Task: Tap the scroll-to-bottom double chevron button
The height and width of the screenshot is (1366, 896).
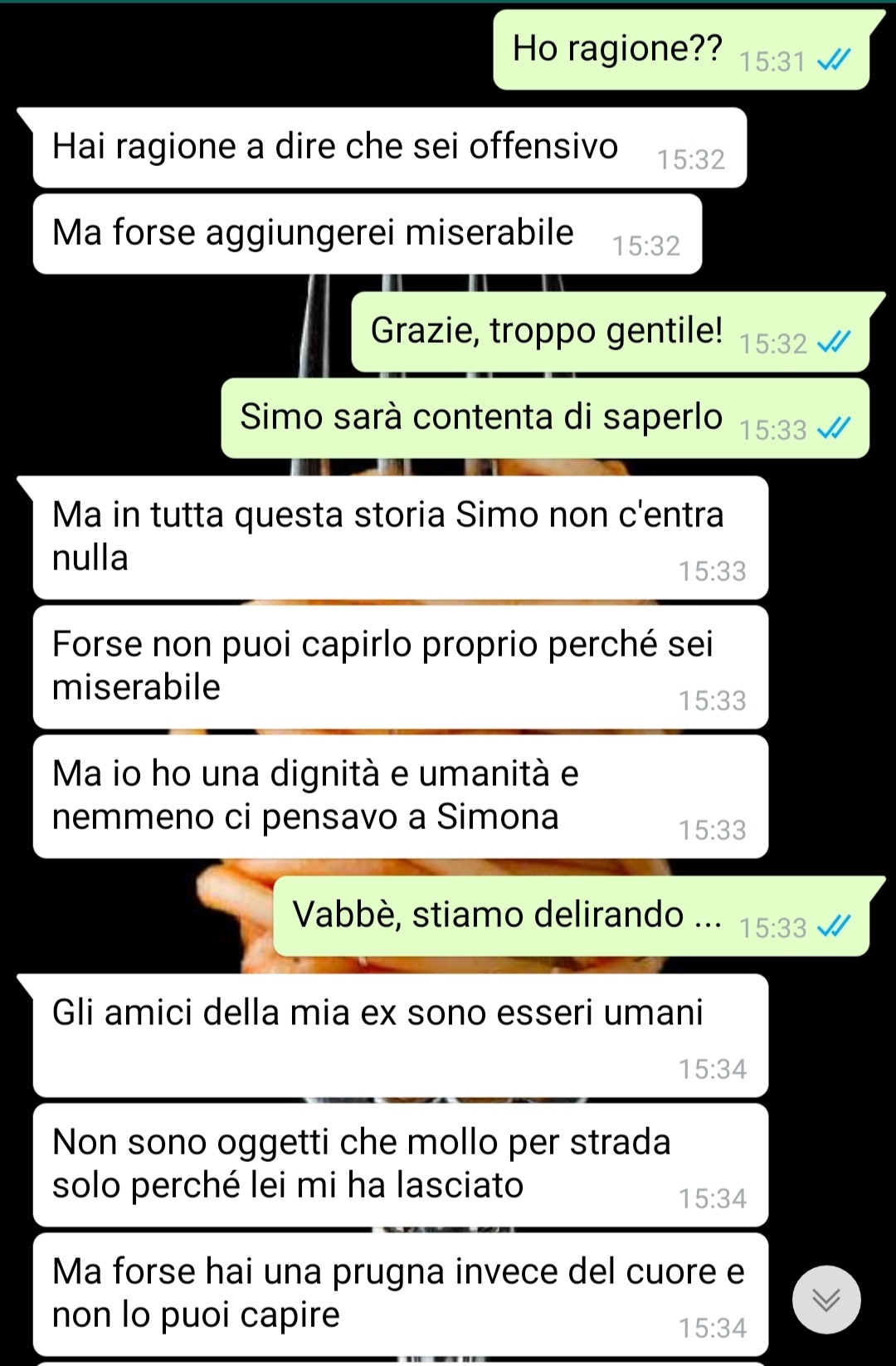Action: pyautogui.click(x=826, y=1300)
